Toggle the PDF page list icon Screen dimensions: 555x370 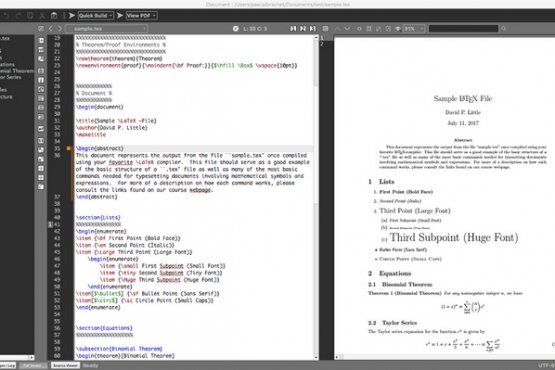325,29
